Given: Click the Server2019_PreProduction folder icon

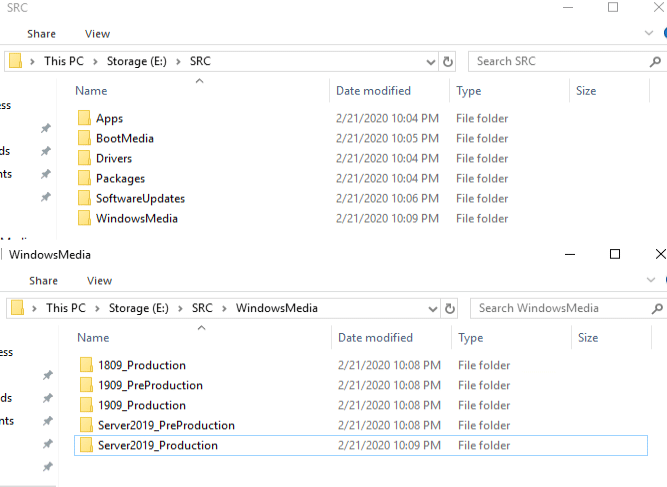Looking at the screenshot, I should [86, 426].
